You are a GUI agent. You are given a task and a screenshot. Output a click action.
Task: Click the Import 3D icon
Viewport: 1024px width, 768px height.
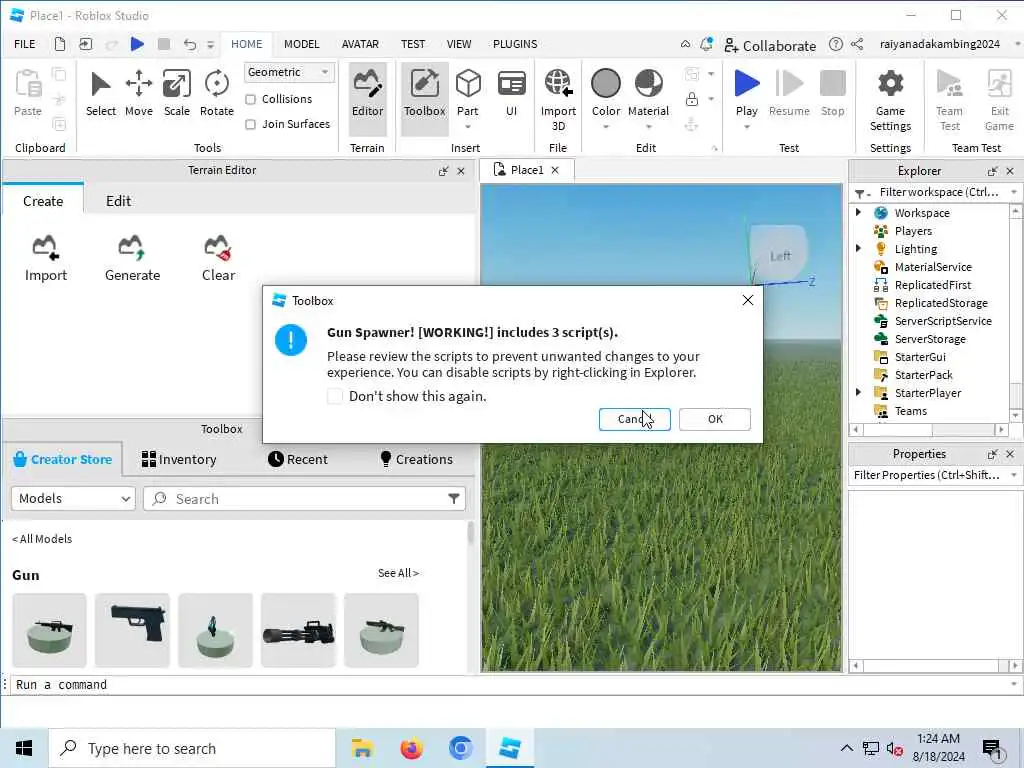(558, 84)
